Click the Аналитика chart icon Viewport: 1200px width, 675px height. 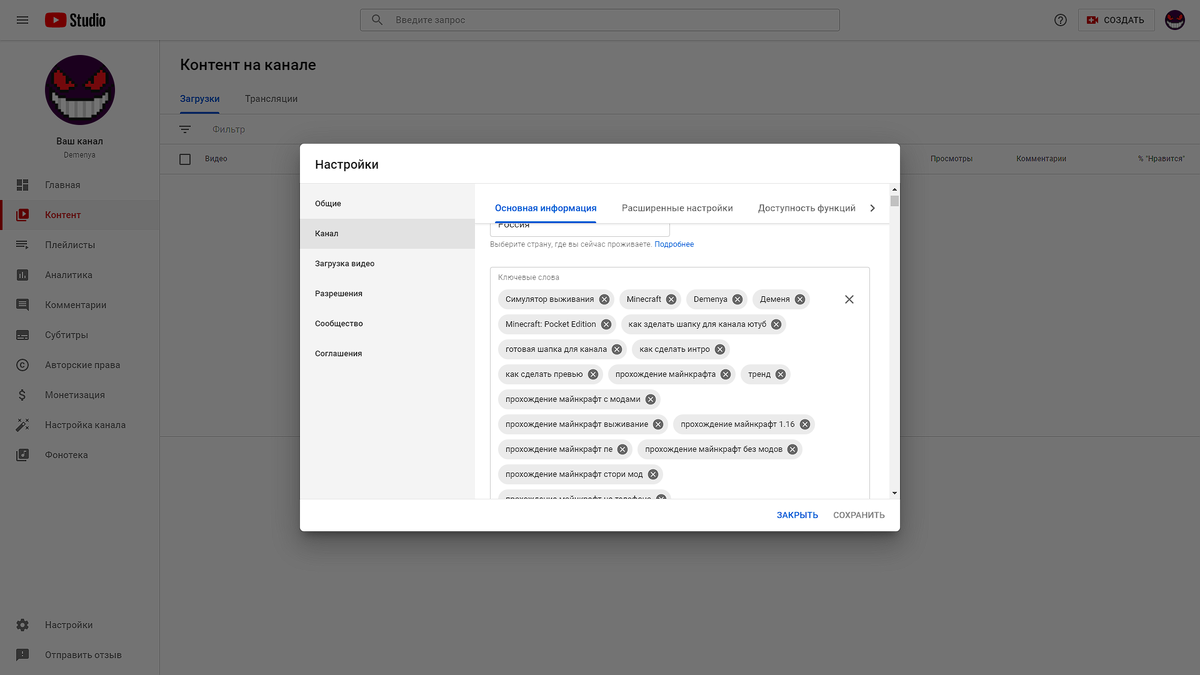click(22, 275)
